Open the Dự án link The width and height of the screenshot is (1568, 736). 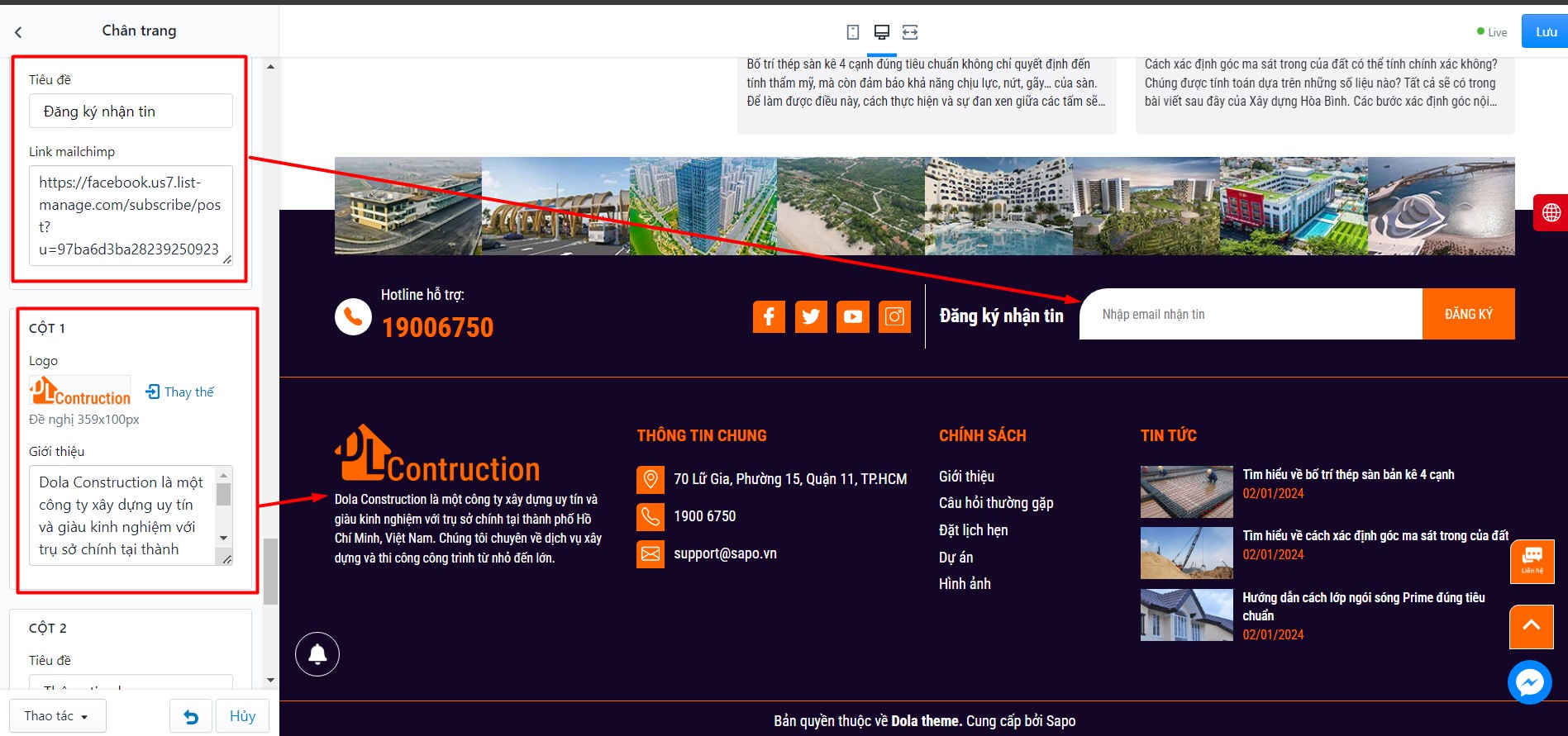pyautogui.click(x=956, y=558)
